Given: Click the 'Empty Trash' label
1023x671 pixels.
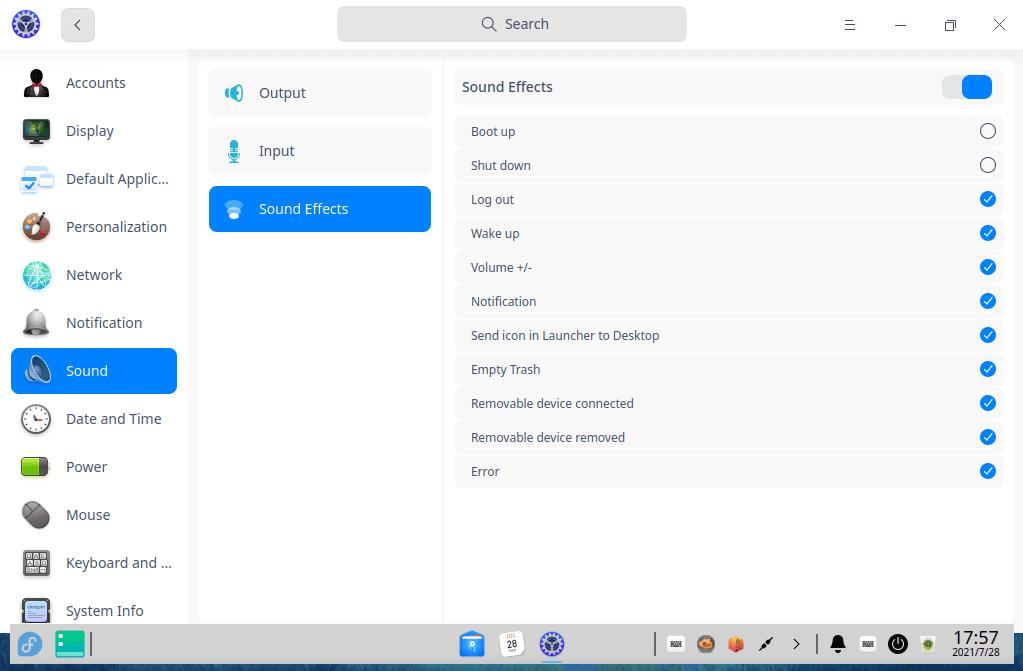Looking at the screenshot, I should click(505, 369).
